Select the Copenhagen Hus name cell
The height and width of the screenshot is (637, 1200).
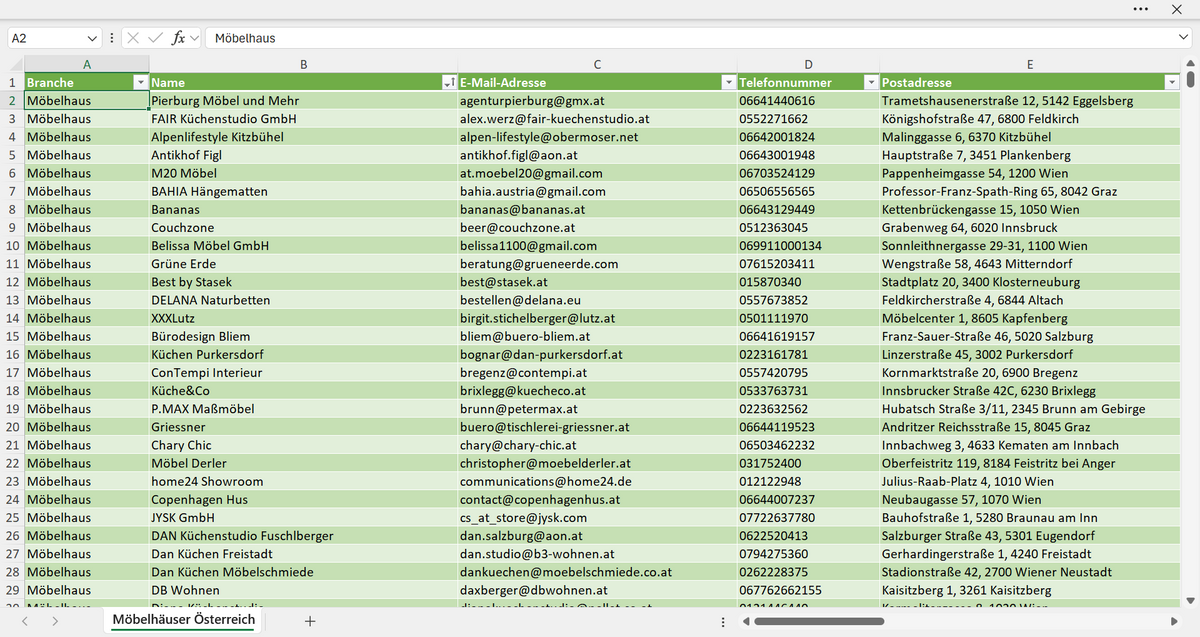[304, 499]
